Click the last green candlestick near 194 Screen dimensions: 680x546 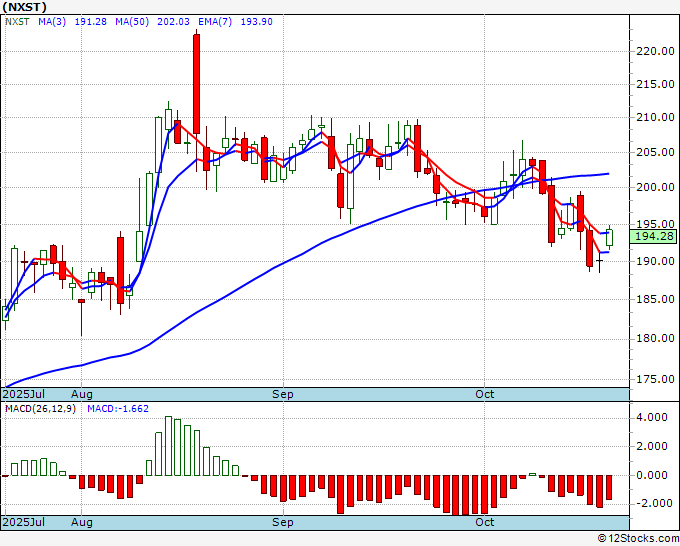[609, 238]
